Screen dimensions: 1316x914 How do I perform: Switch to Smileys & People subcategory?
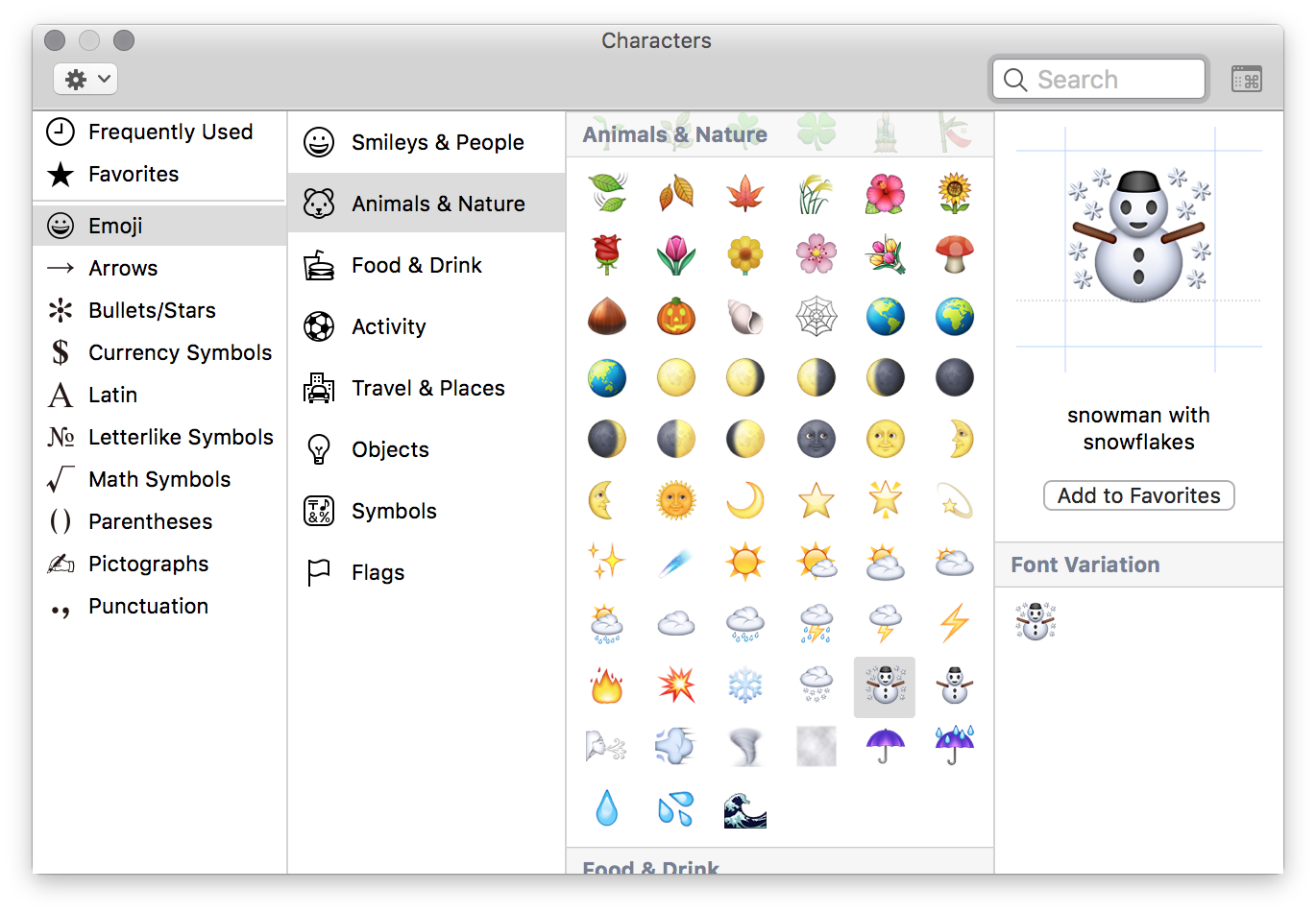(426, 142)
